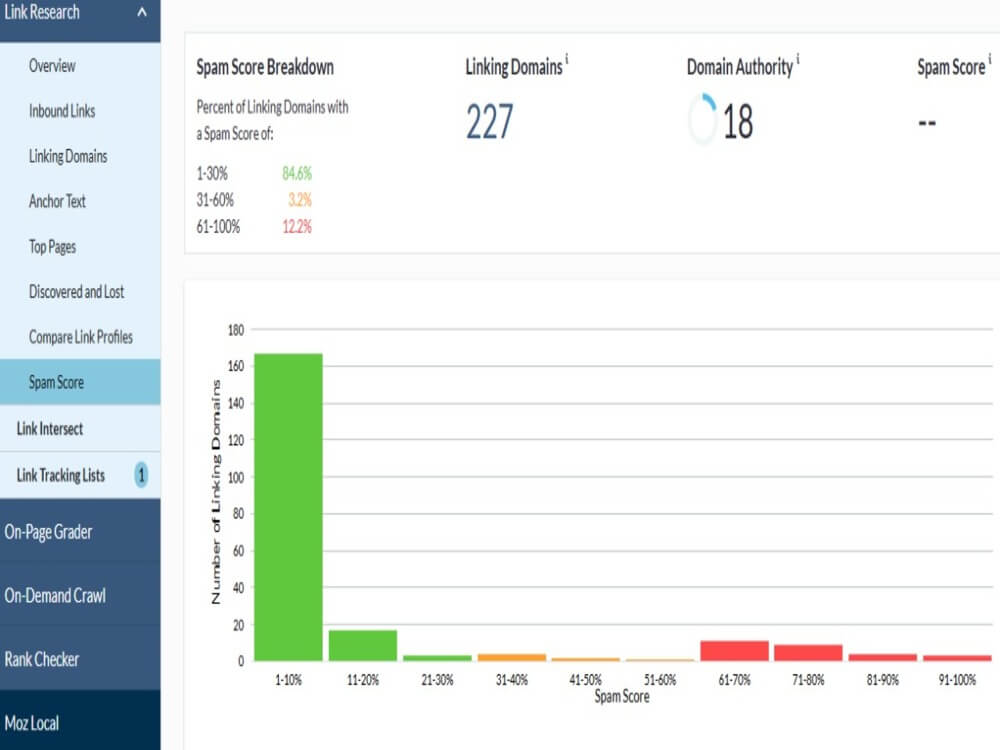Image resolution: width=1000 pixels, height=750 pixels.
Task: Click the 227 linking domains value
Action: 489,122
